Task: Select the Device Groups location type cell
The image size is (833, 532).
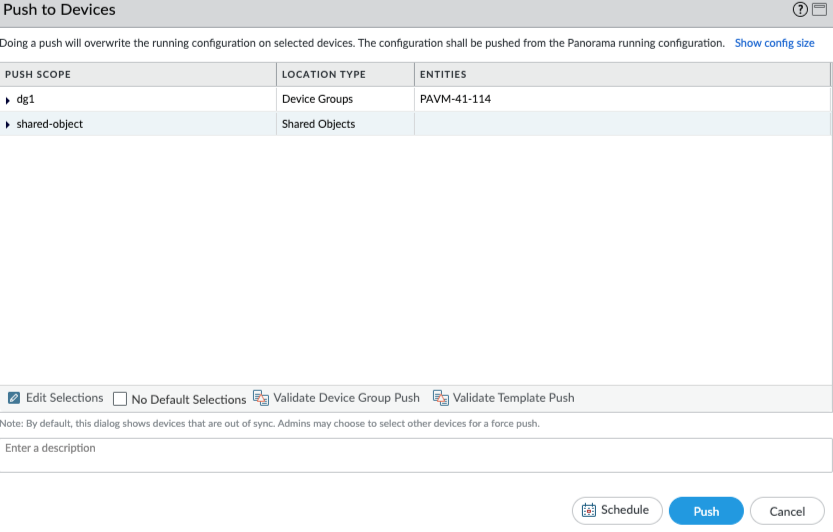Action: point(317,100)
